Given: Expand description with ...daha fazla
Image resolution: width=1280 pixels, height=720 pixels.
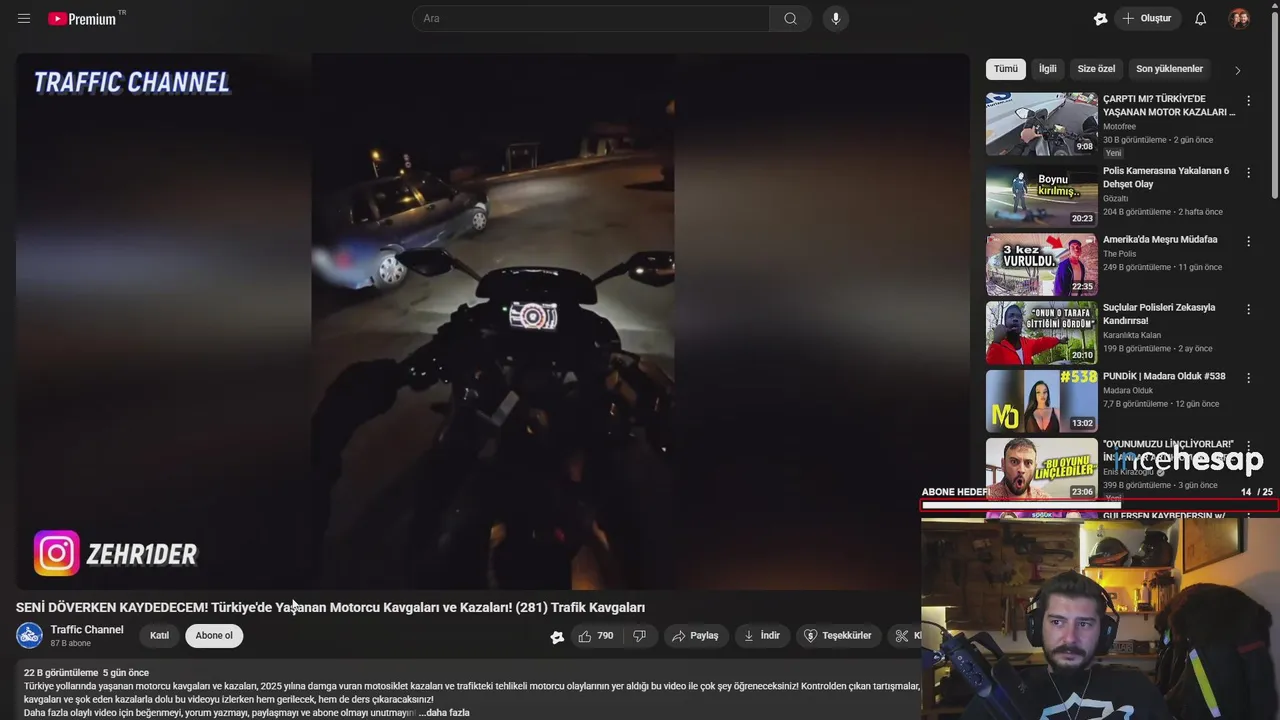Looking at the screenshot, I should coord(444,713).
